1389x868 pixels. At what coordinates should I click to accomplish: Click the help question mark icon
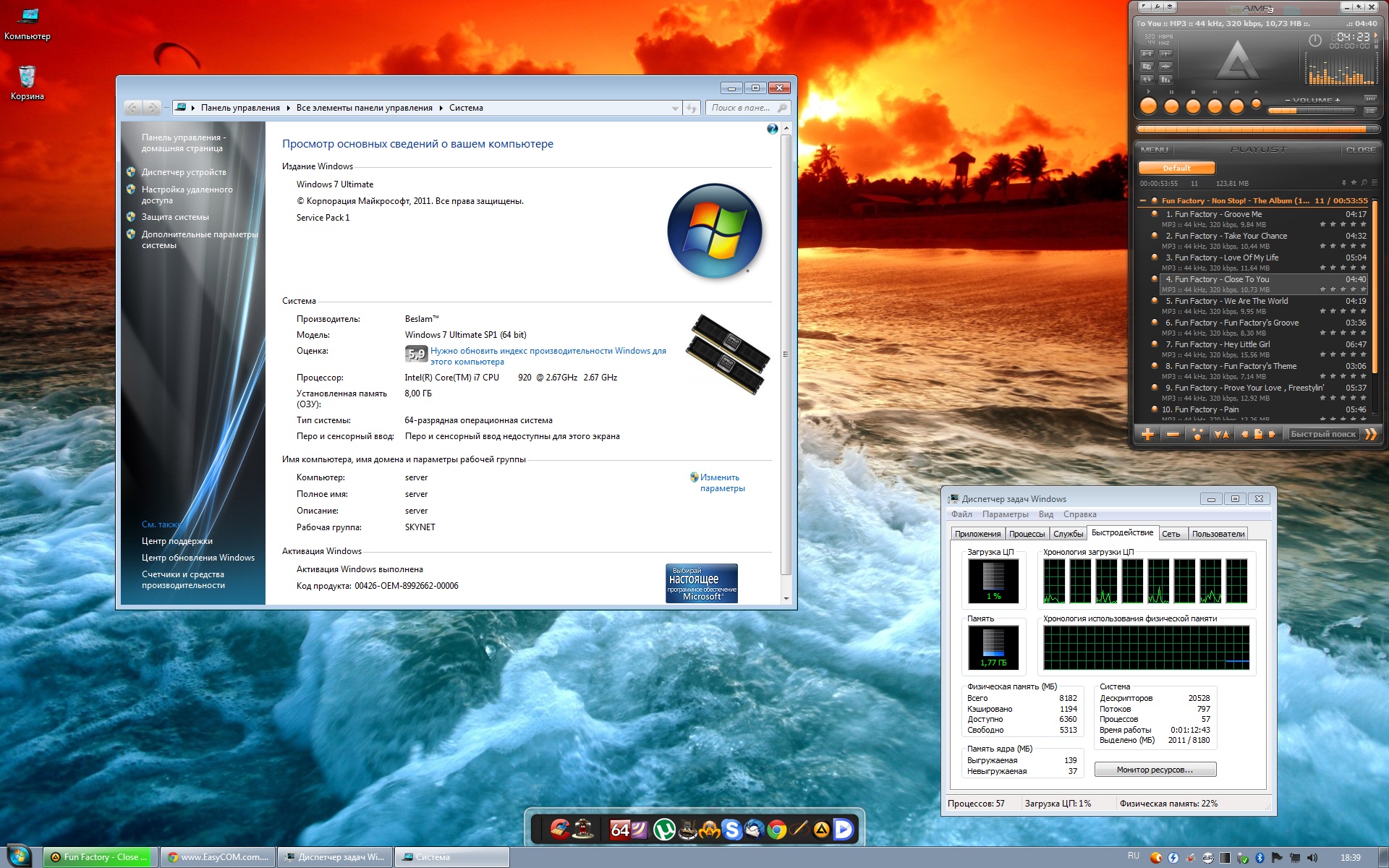(x=773, y=129)
